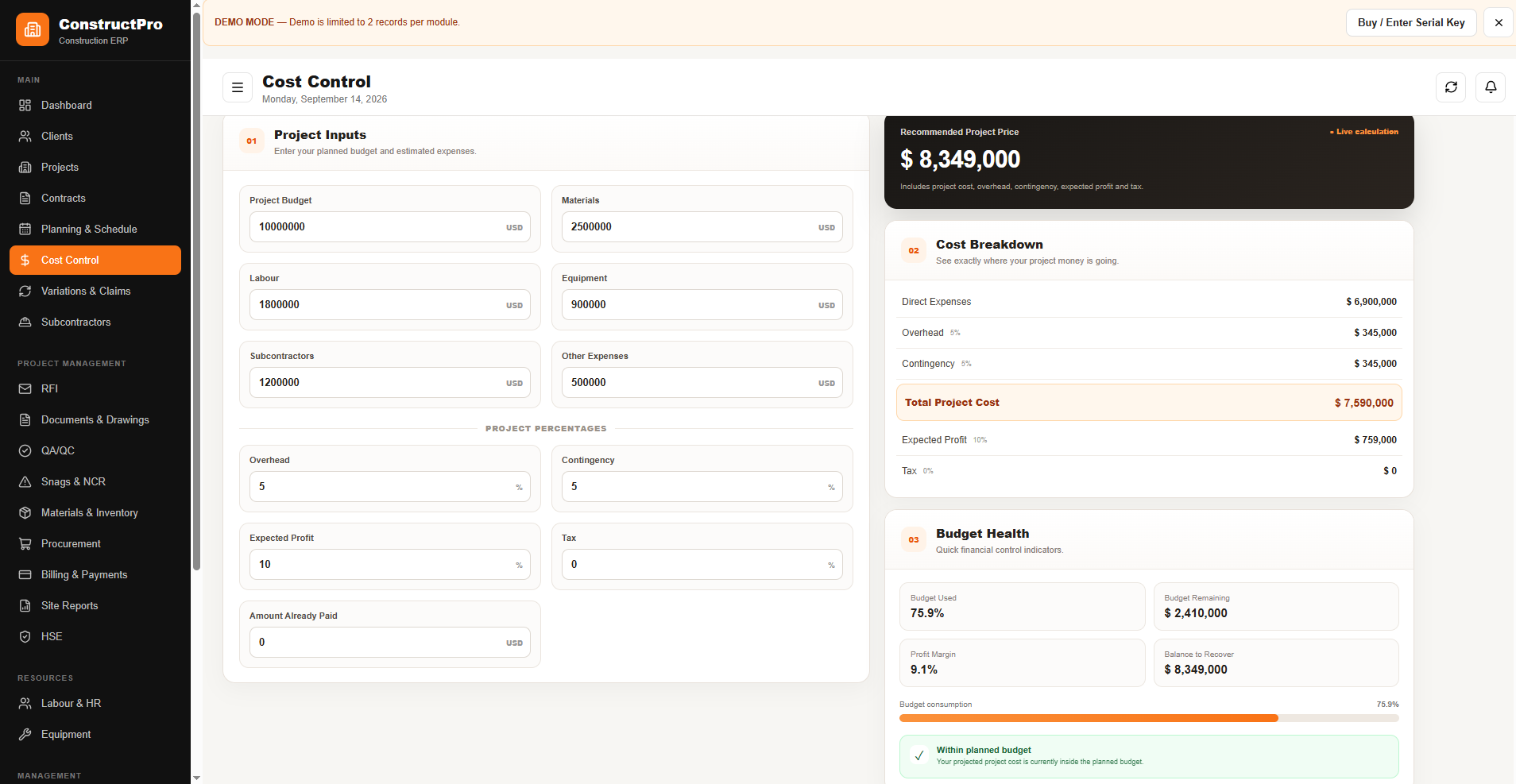This screenshot has height=784, width=1516.
Task: Click the Documents & Drawings file icon
Action: 25,420
